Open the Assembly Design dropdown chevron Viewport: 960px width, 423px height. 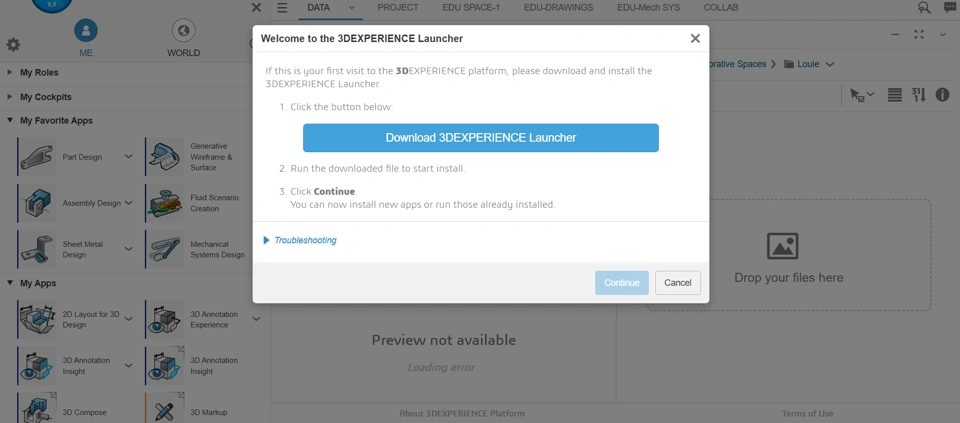coord(129,203)
